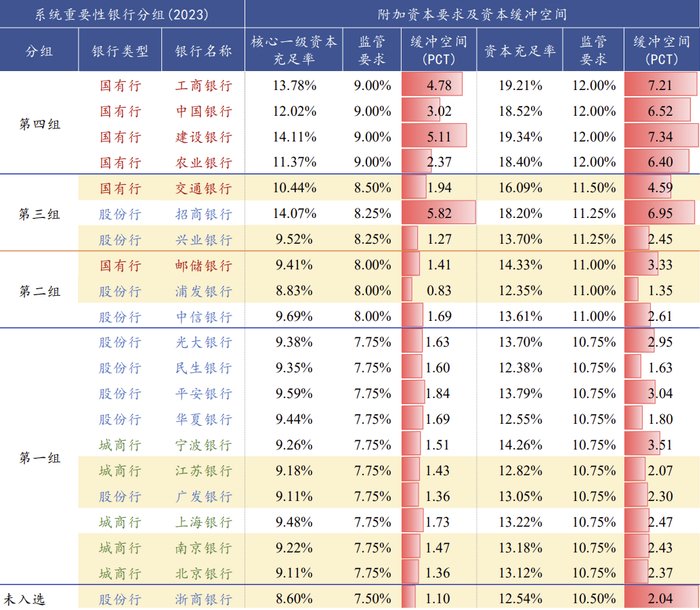The image size is (700, 610).
Task: Click the 4.78 buffer bar for 工商银行
Action: (432, 84)
